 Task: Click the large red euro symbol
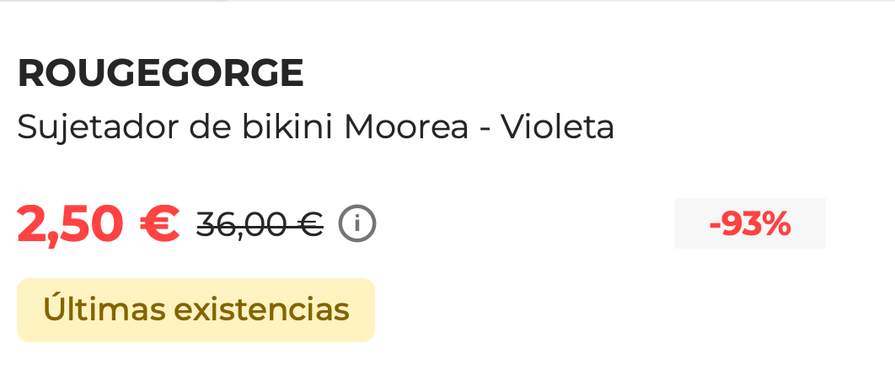pyautogui.click(x=159, y=223)
